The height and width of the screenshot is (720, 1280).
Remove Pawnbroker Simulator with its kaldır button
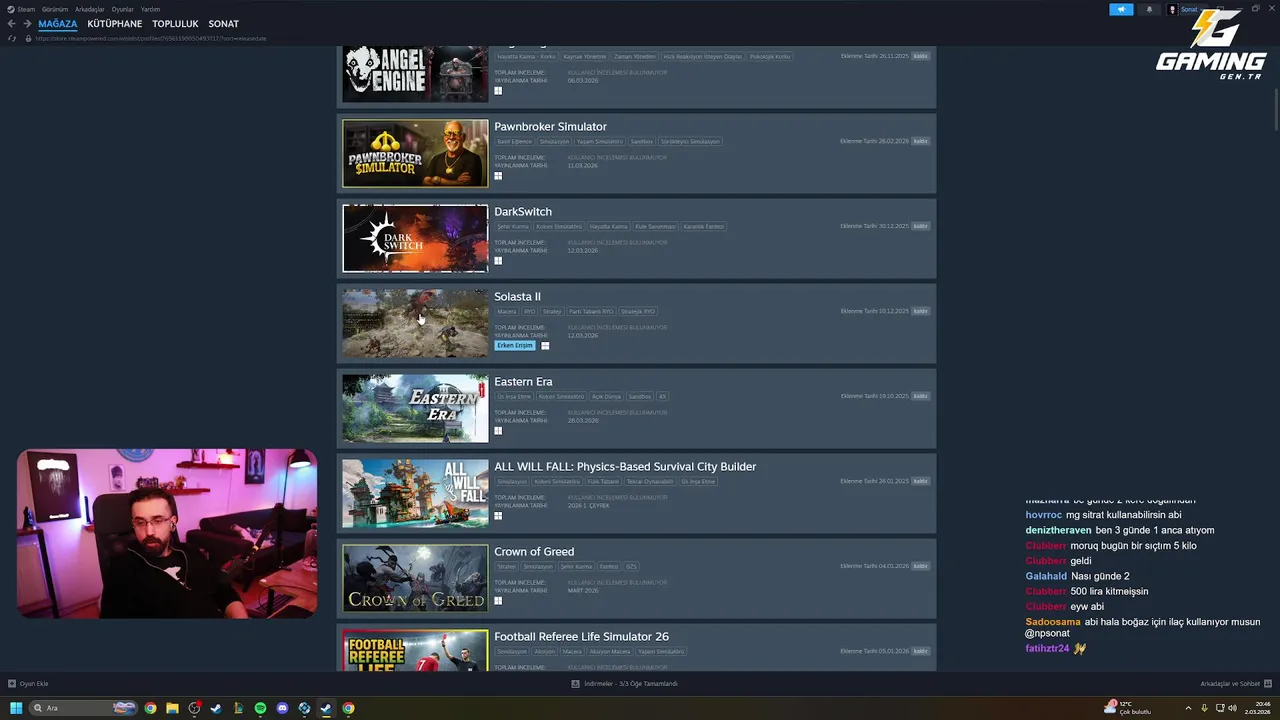[921, 141]
